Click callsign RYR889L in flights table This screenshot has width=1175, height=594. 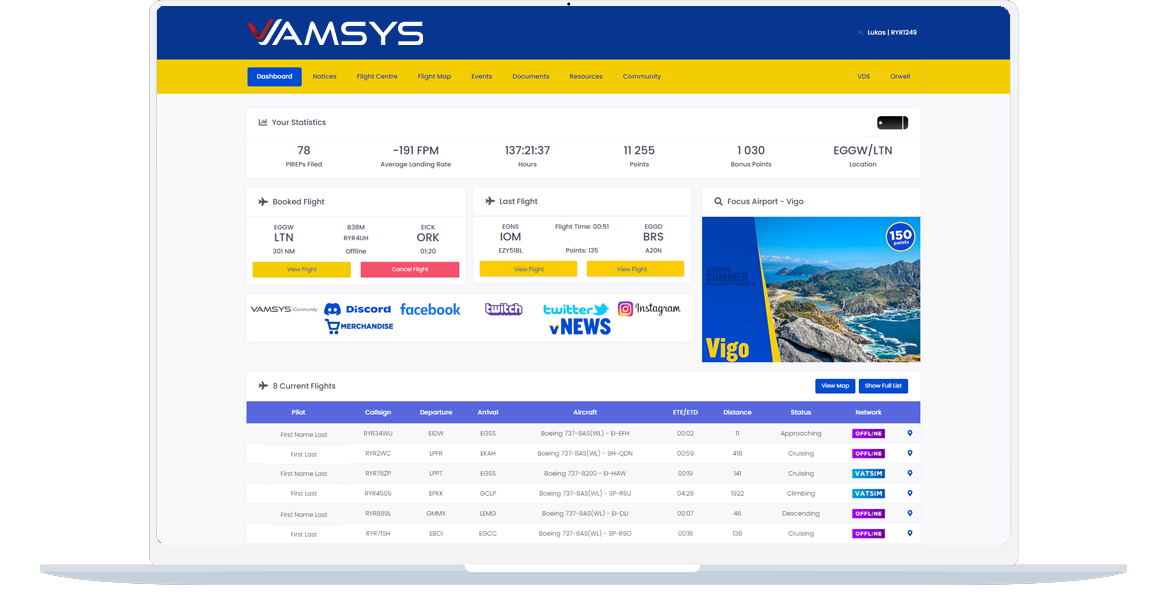pyautogui.click(x=378, y=514)
